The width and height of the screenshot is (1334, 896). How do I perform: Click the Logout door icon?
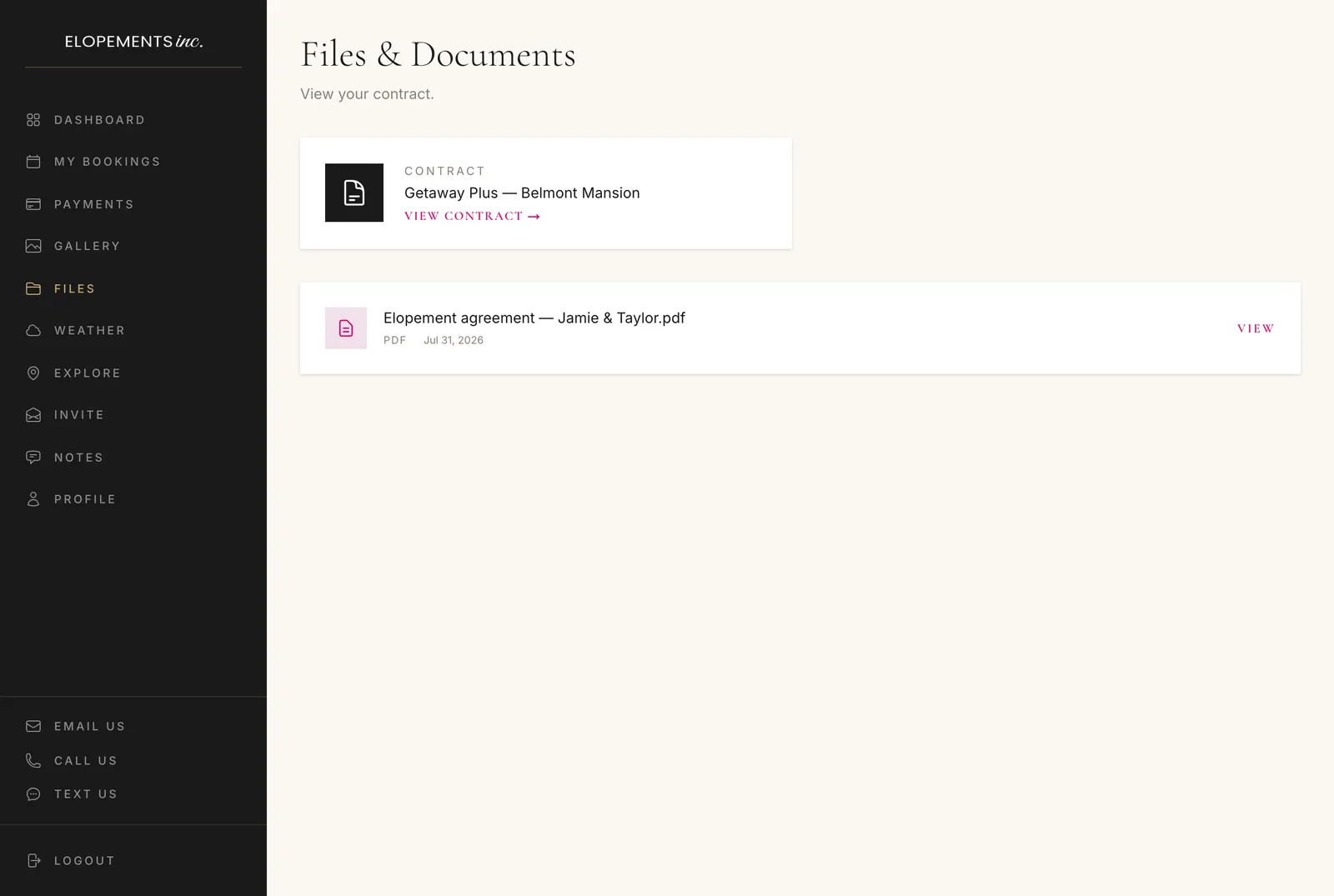(x=33, y=861)
